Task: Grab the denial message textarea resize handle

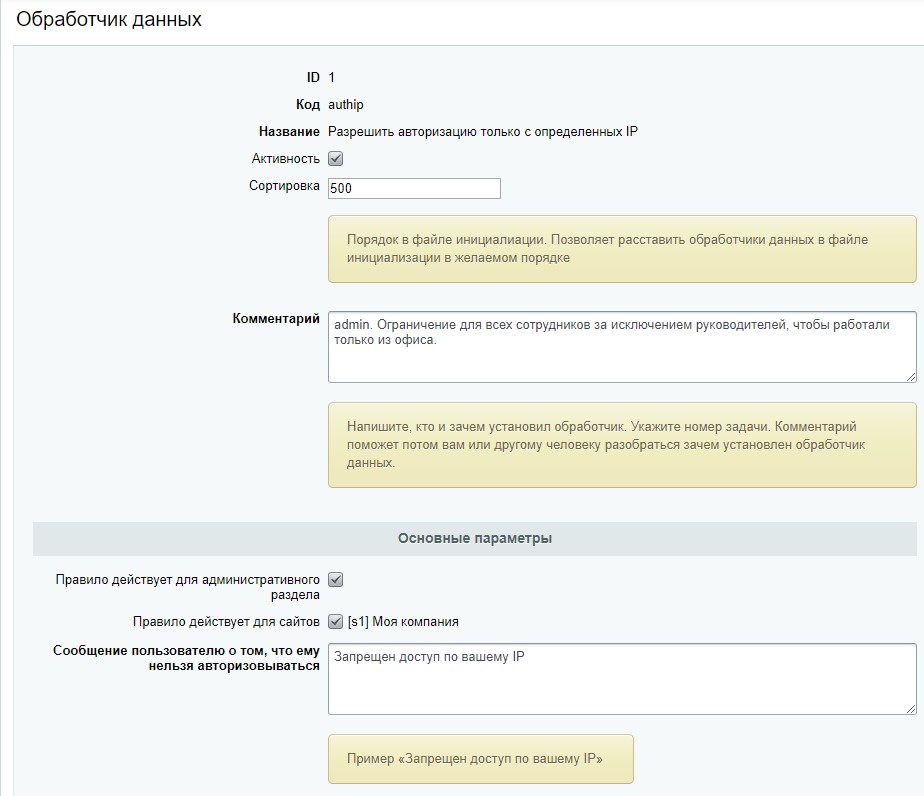Action: (x=910, y=708)
